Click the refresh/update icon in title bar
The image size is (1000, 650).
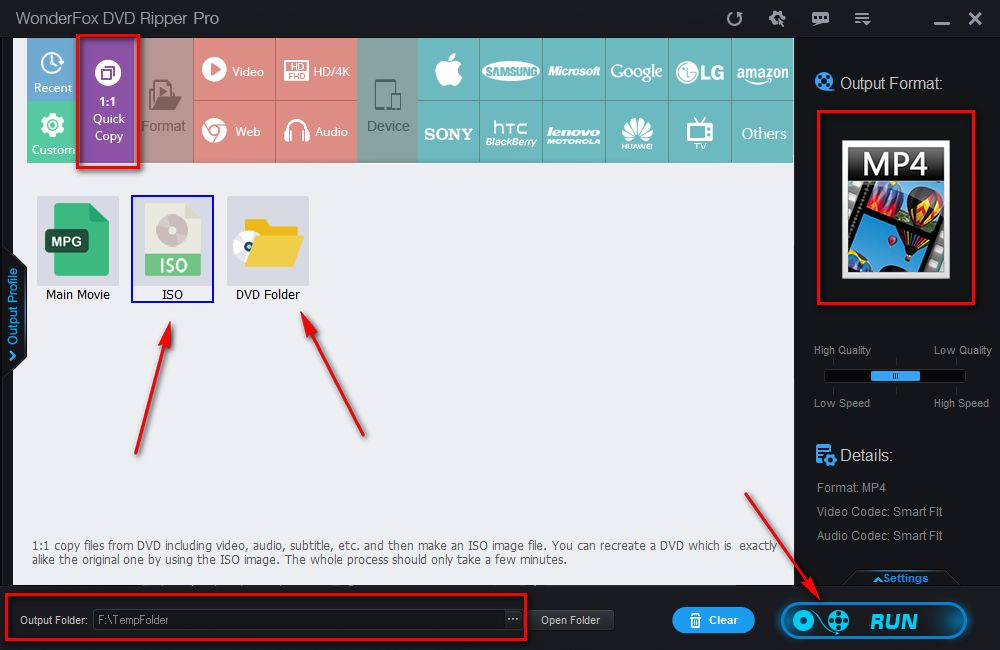tap(735, 18)
